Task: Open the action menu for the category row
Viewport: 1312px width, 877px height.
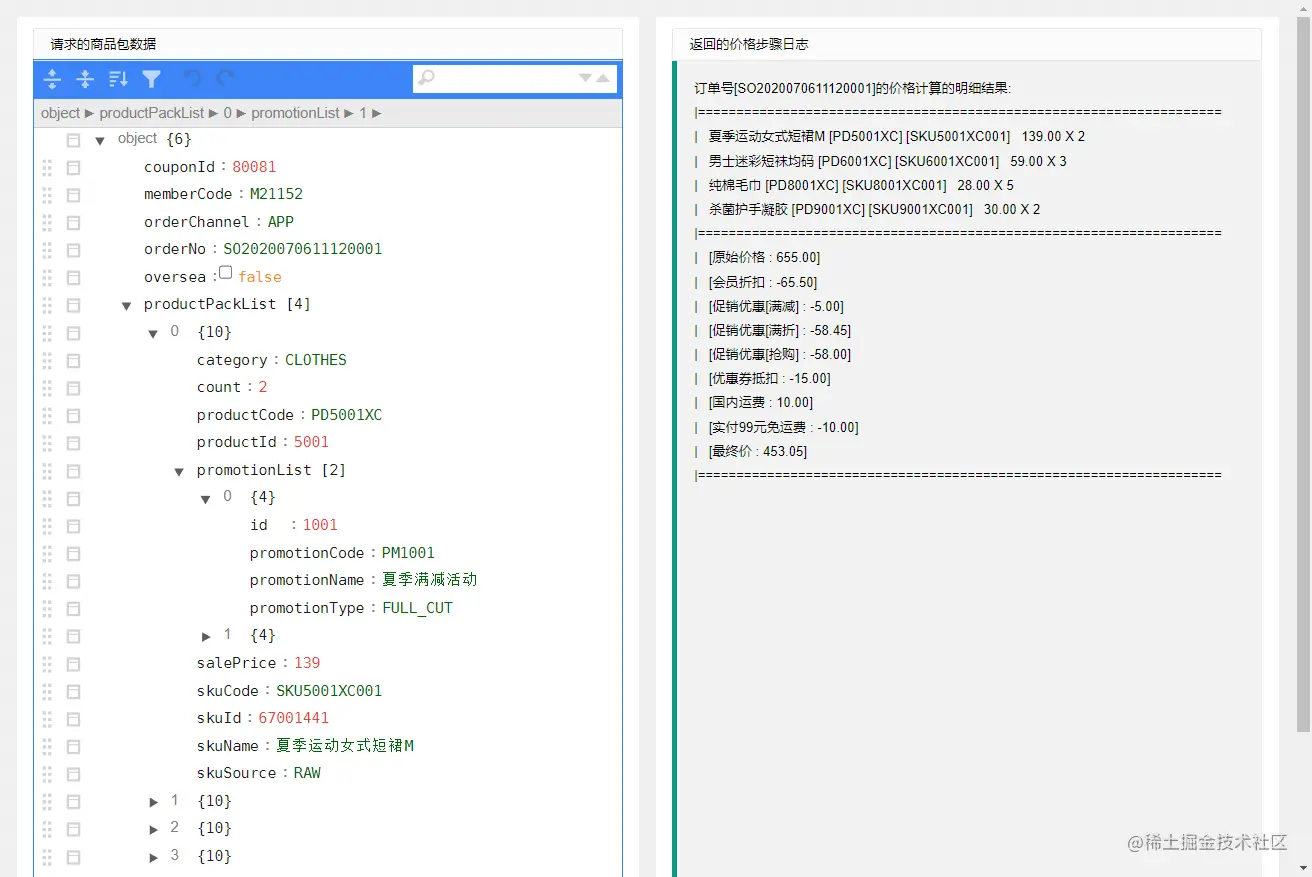Action: 73,360
